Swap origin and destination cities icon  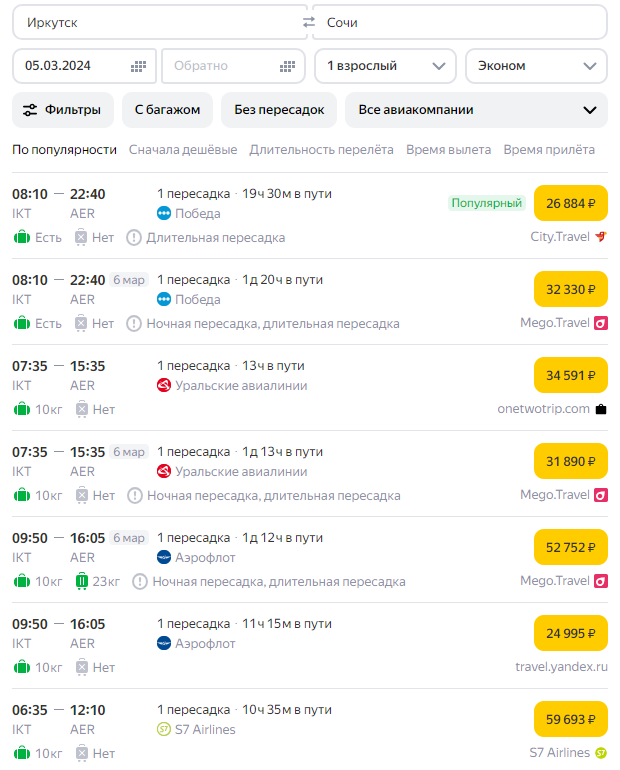(x=309, y=22)
